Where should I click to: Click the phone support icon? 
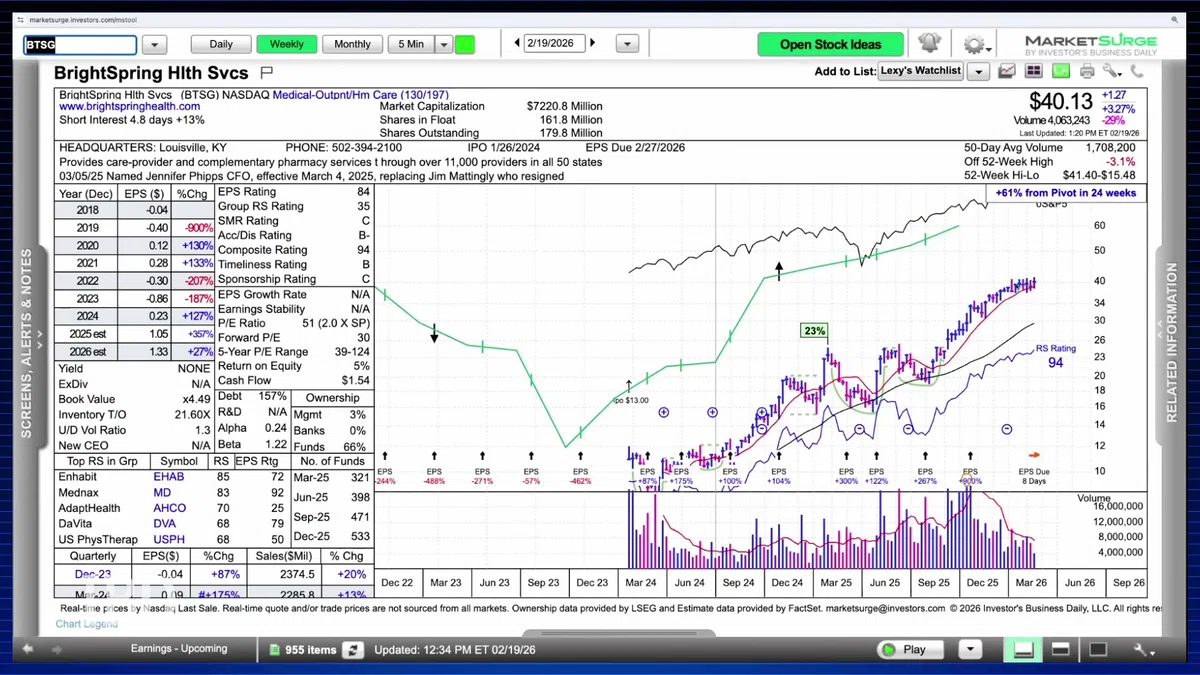pyautogui.click(x=1137, y=71)
